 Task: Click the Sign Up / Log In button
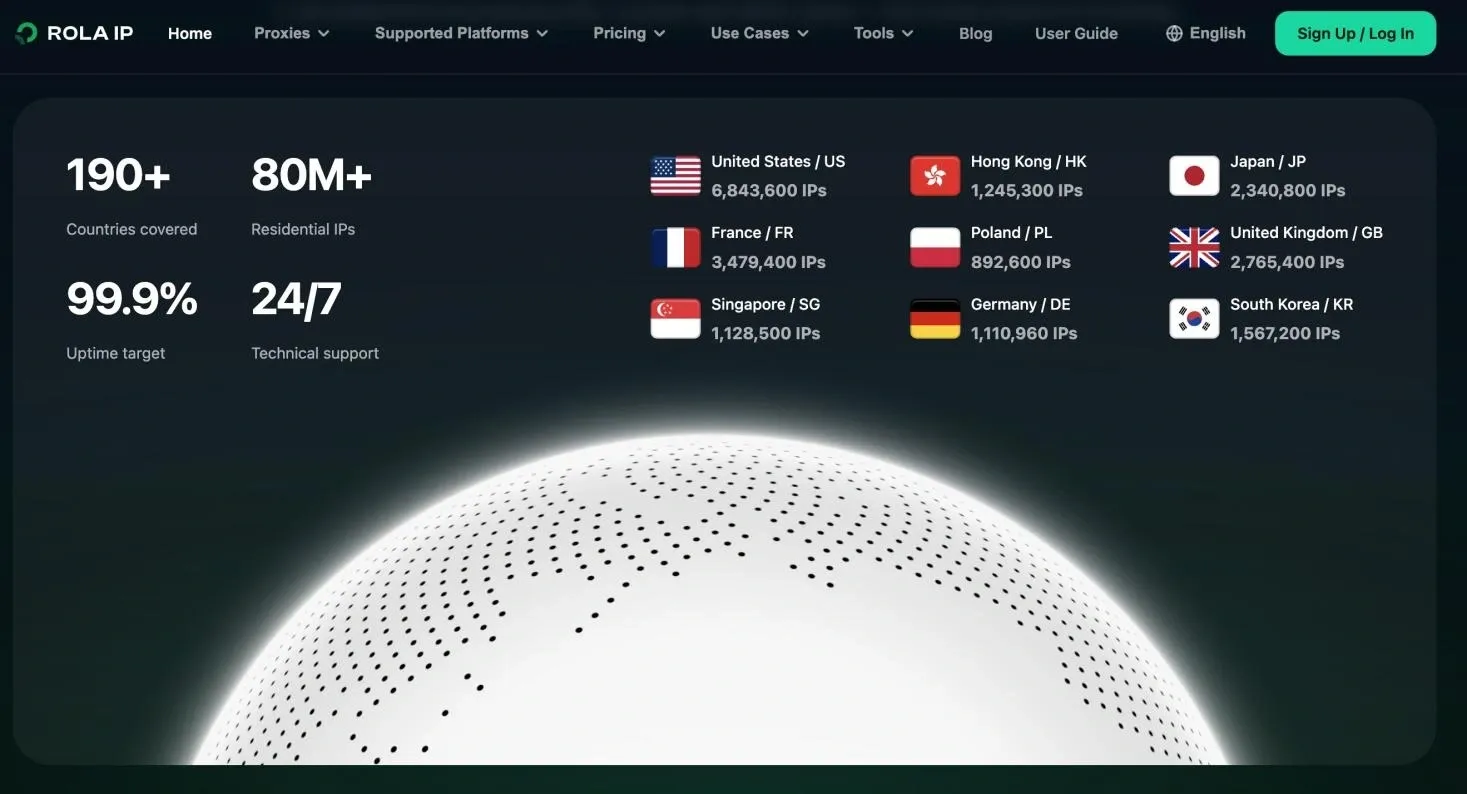click(1355, 33)
